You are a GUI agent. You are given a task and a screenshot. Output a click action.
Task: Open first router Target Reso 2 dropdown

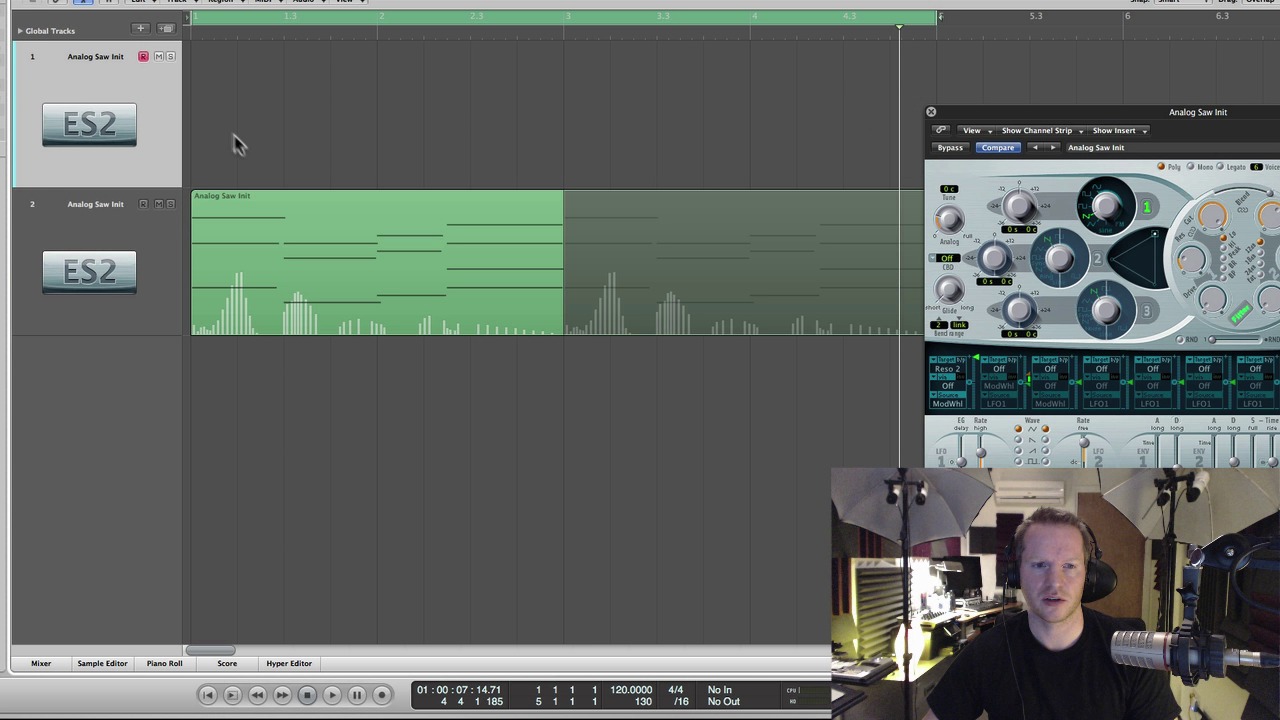[947, 369]
